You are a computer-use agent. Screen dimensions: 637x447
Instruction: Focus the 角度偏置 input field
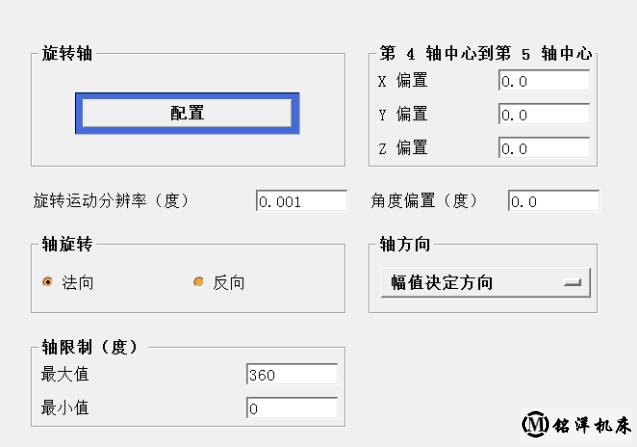click(x=553, y=201)
